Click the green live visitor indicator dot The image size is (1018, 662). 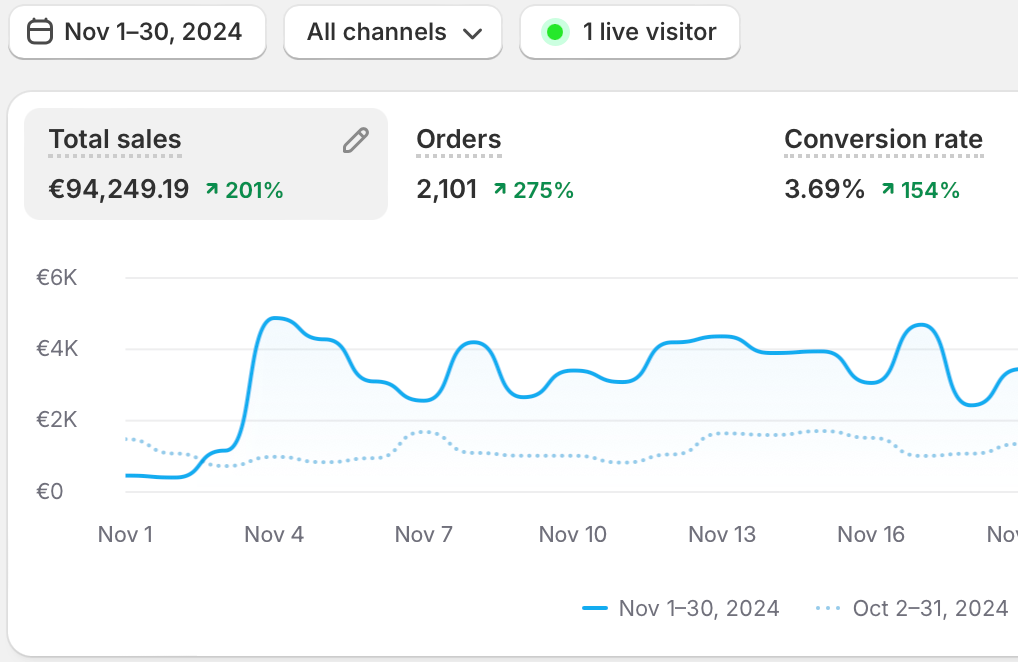(x=555, y=32)
